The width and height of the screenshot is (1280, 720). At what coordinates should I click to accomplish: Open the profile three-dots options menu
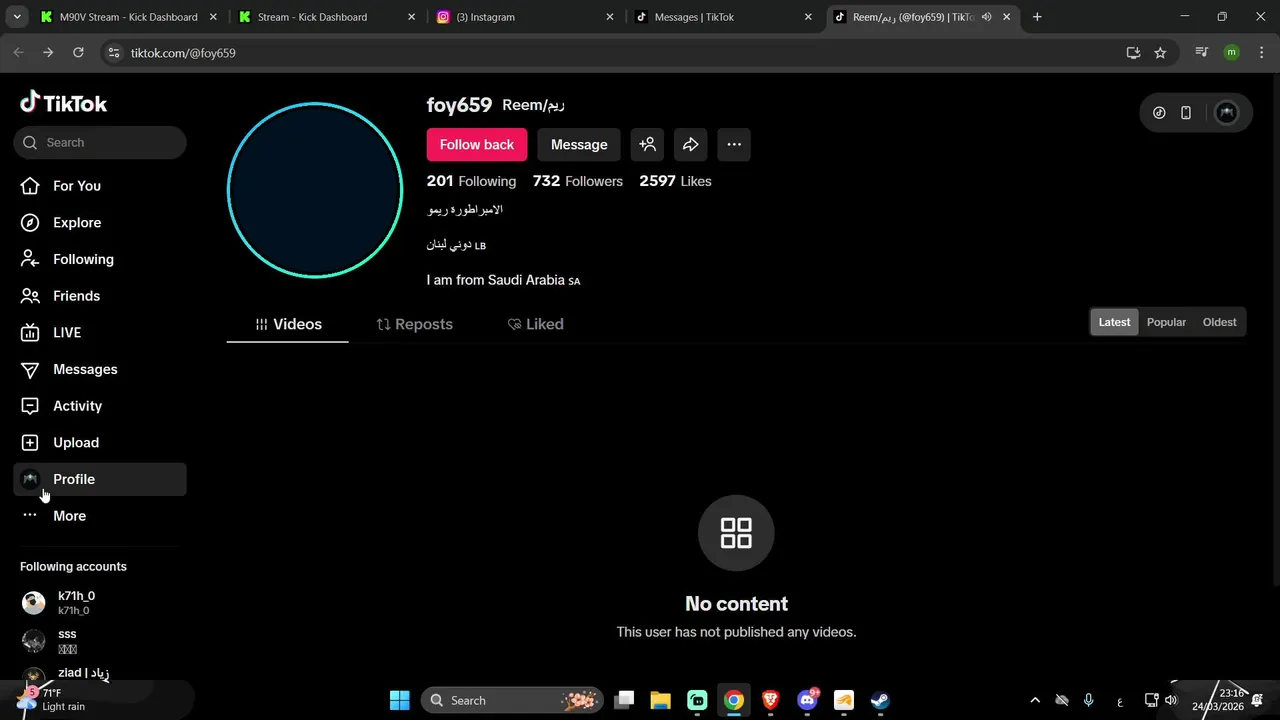734,145
